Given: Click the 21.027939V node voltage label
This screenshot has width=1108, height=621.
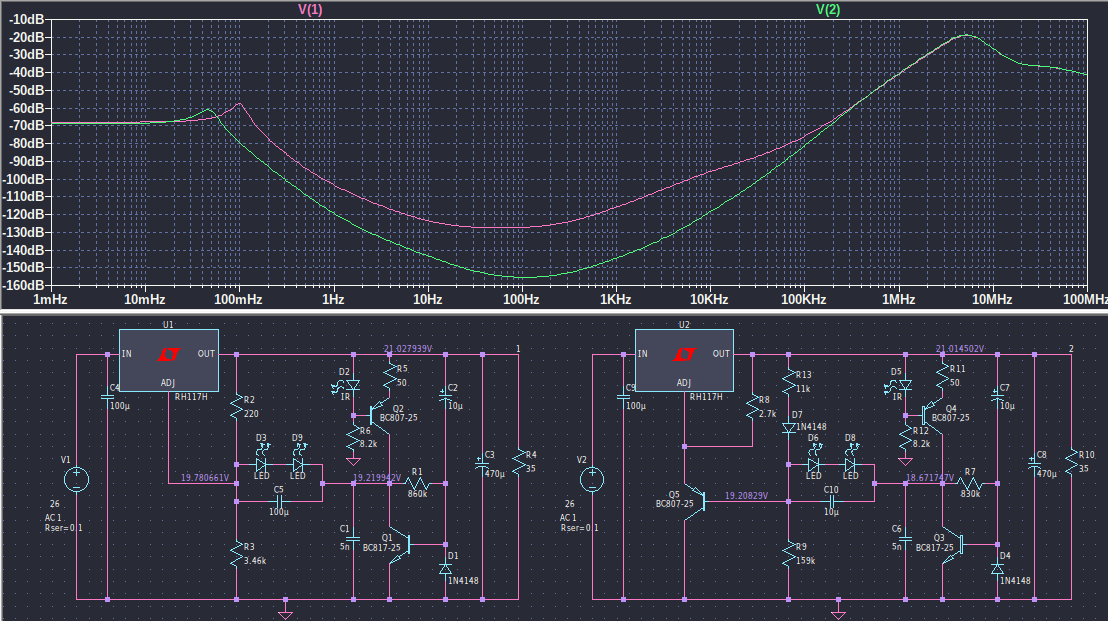Looking at the screenshot, I should pyautogui.click(x=408, y=348).
